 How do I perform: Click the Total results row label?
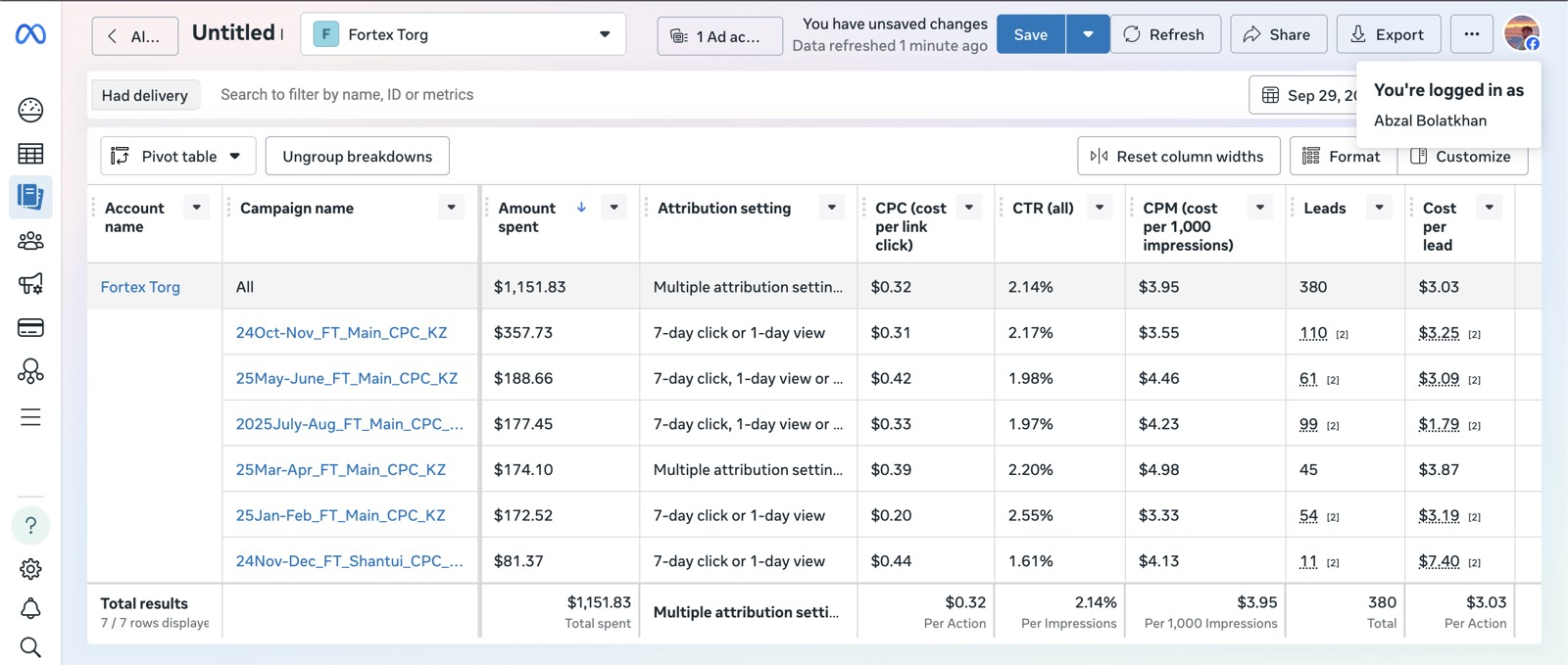[x=144, y=603]
